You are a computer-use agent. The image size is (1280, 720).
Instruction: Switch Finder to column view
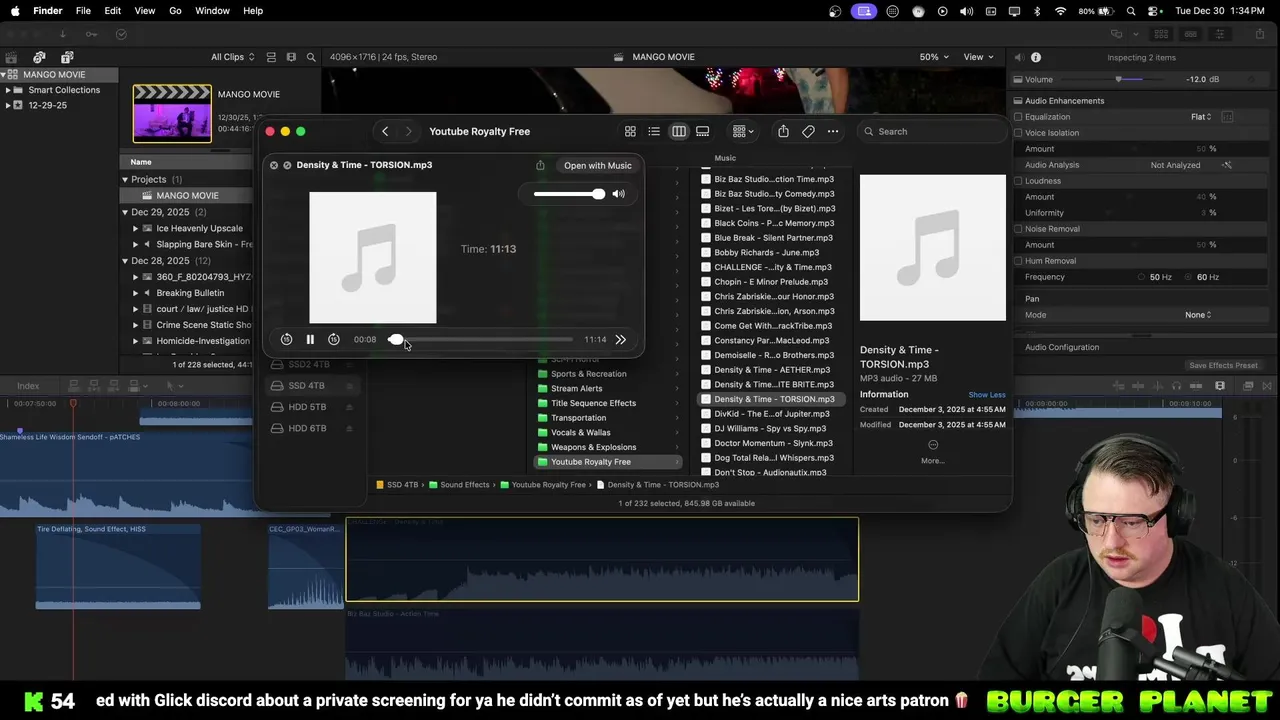point(679,131)
